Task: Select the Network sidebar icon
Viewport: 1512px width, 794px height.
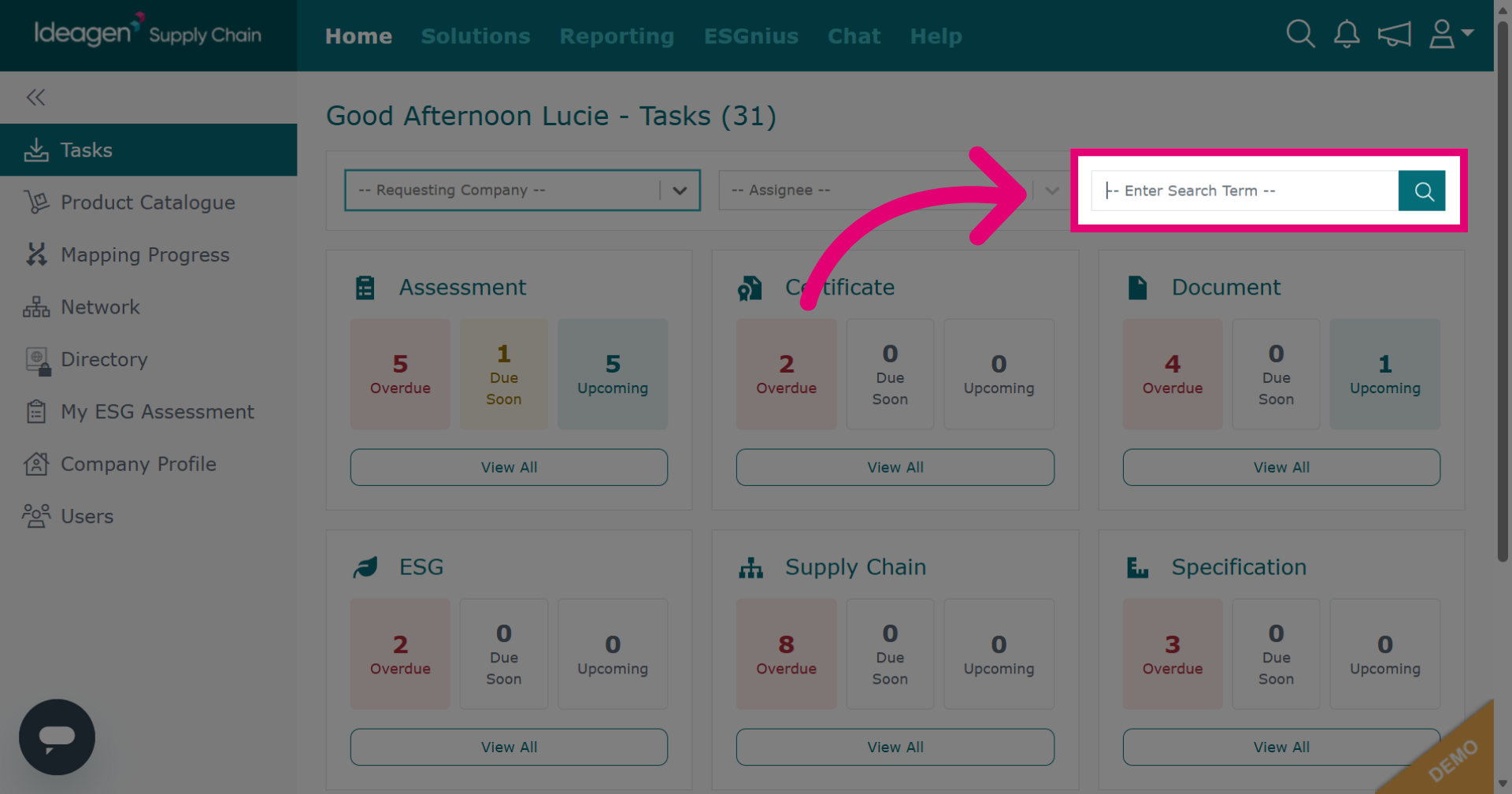Action: (36, 307)
